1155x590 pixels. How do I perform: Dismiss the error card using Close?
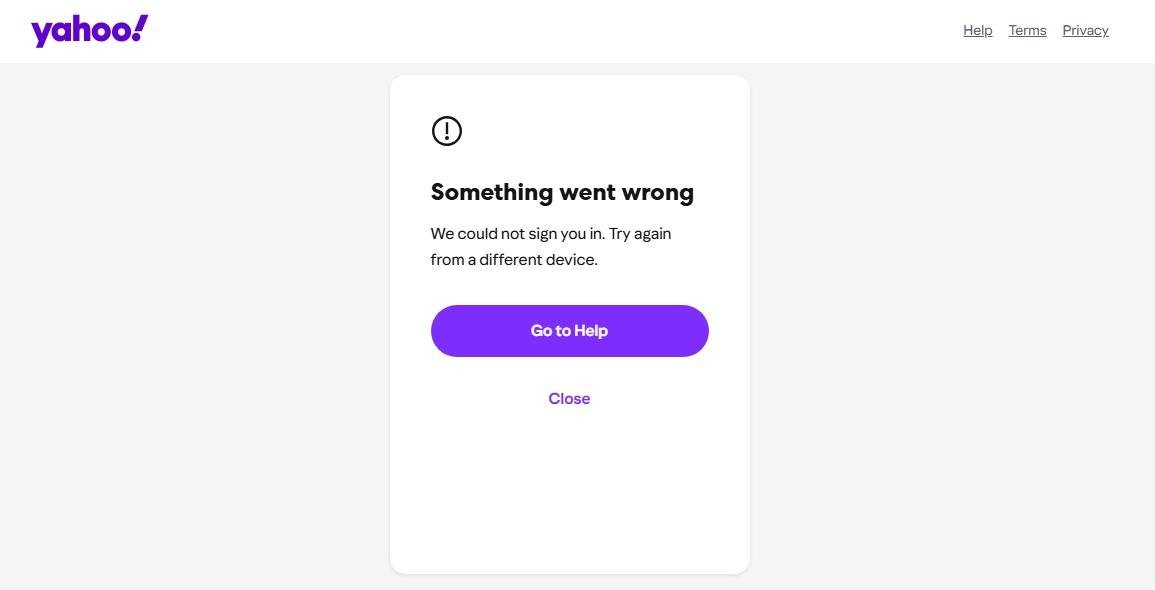click(569, 399)
